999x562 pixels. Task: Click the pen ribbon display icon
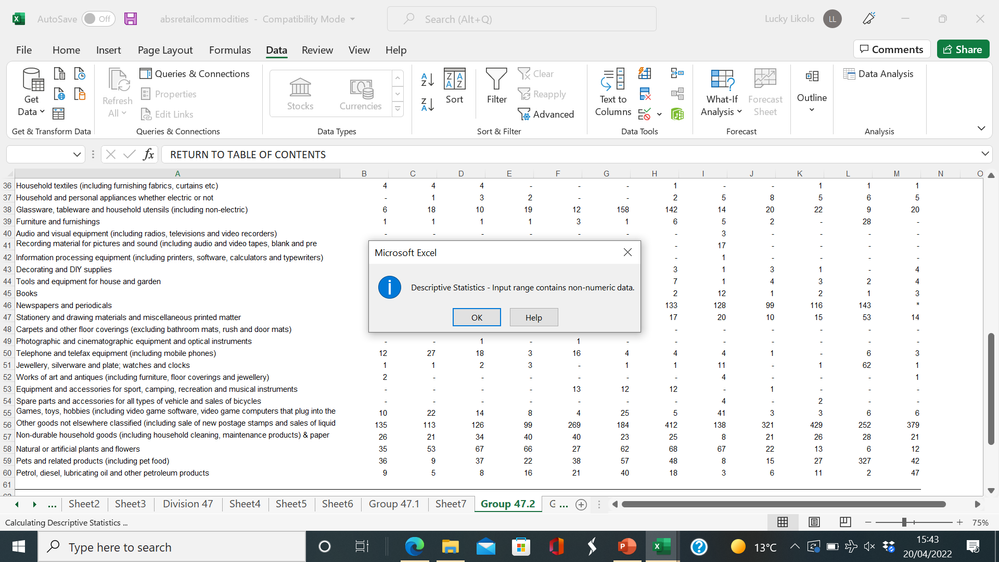click(868, 18)
